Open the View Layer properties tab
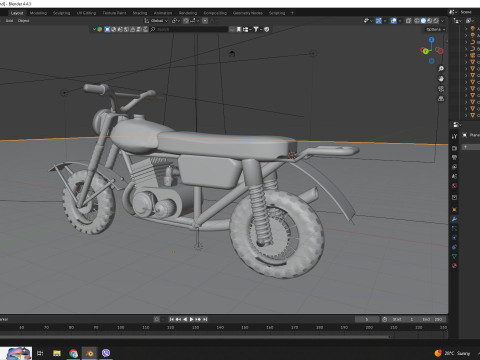 pos(454,167)
